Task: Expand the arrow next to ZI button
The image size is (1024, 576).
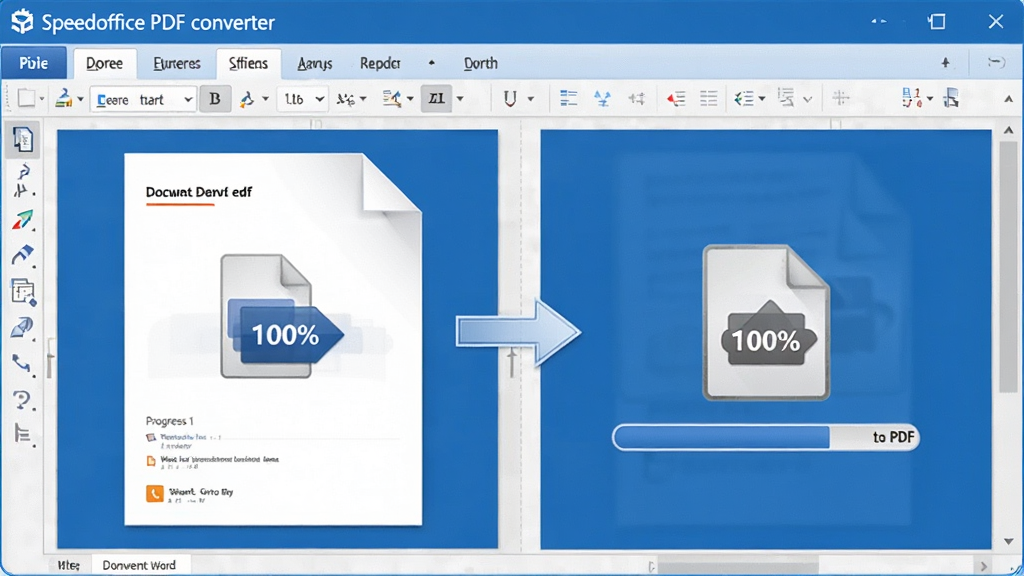Action: tap(460, 99)
